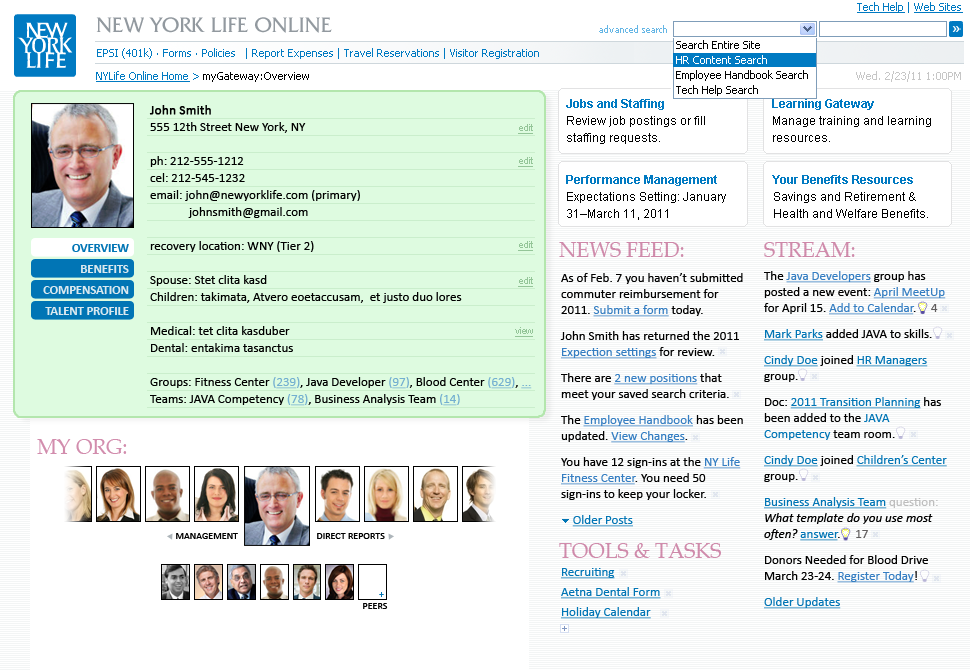Select HR Content Search option
970x670 pixels.
(x=744, y=60)
